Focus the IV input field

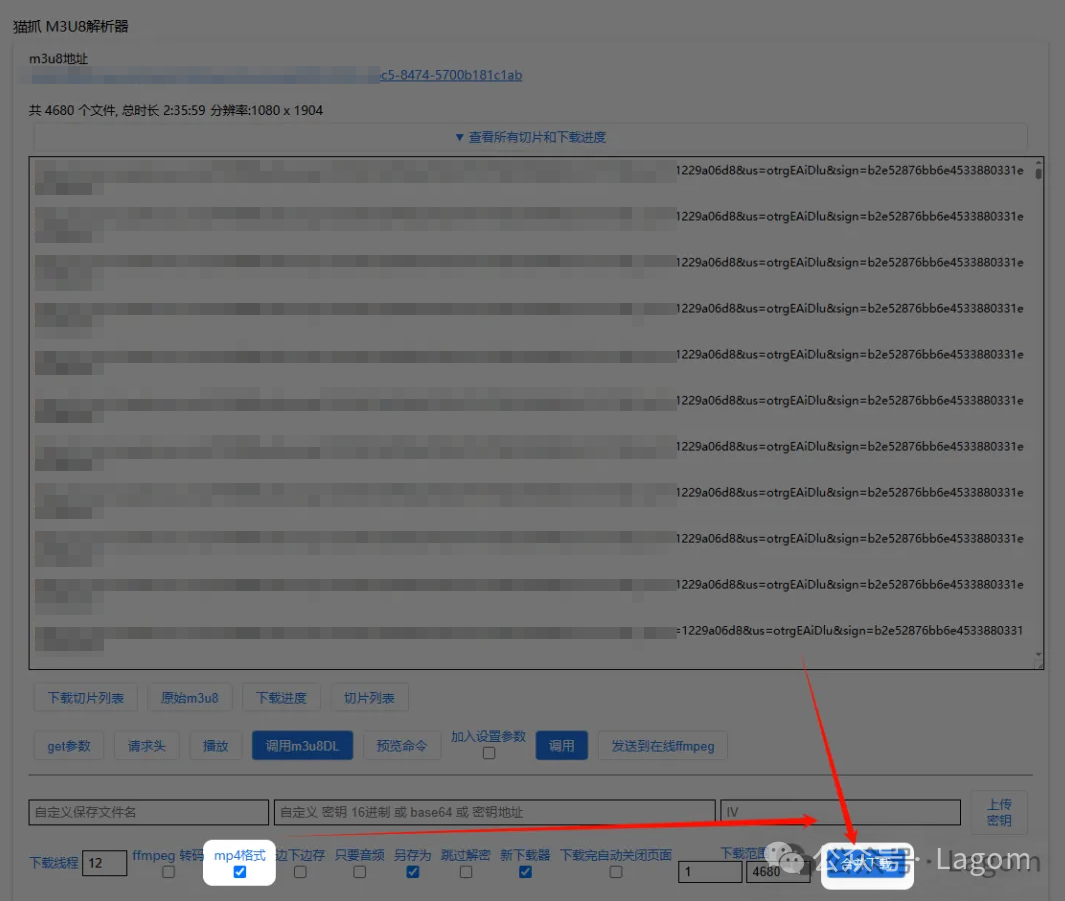pos(840,812)
